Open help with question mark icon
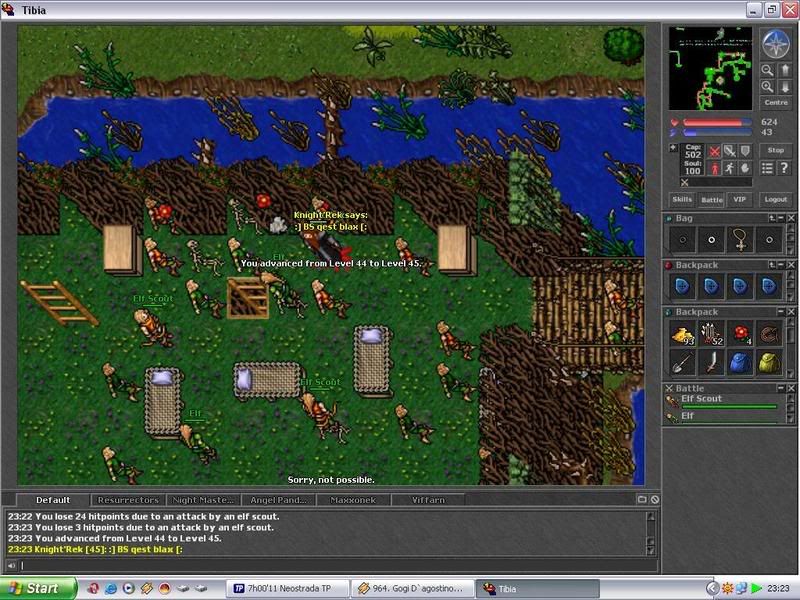 tap(785, 168)
